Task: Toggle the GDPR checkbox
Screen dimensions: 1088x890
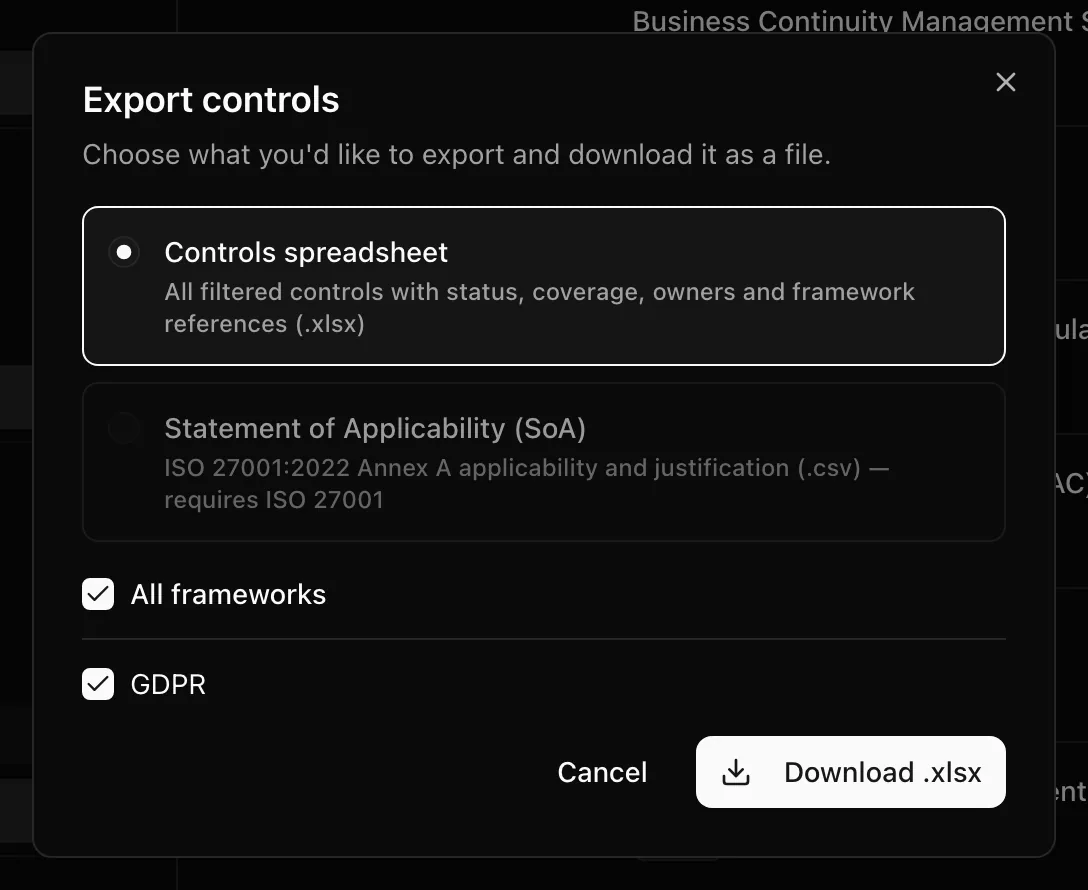Action: coord(98,685)
